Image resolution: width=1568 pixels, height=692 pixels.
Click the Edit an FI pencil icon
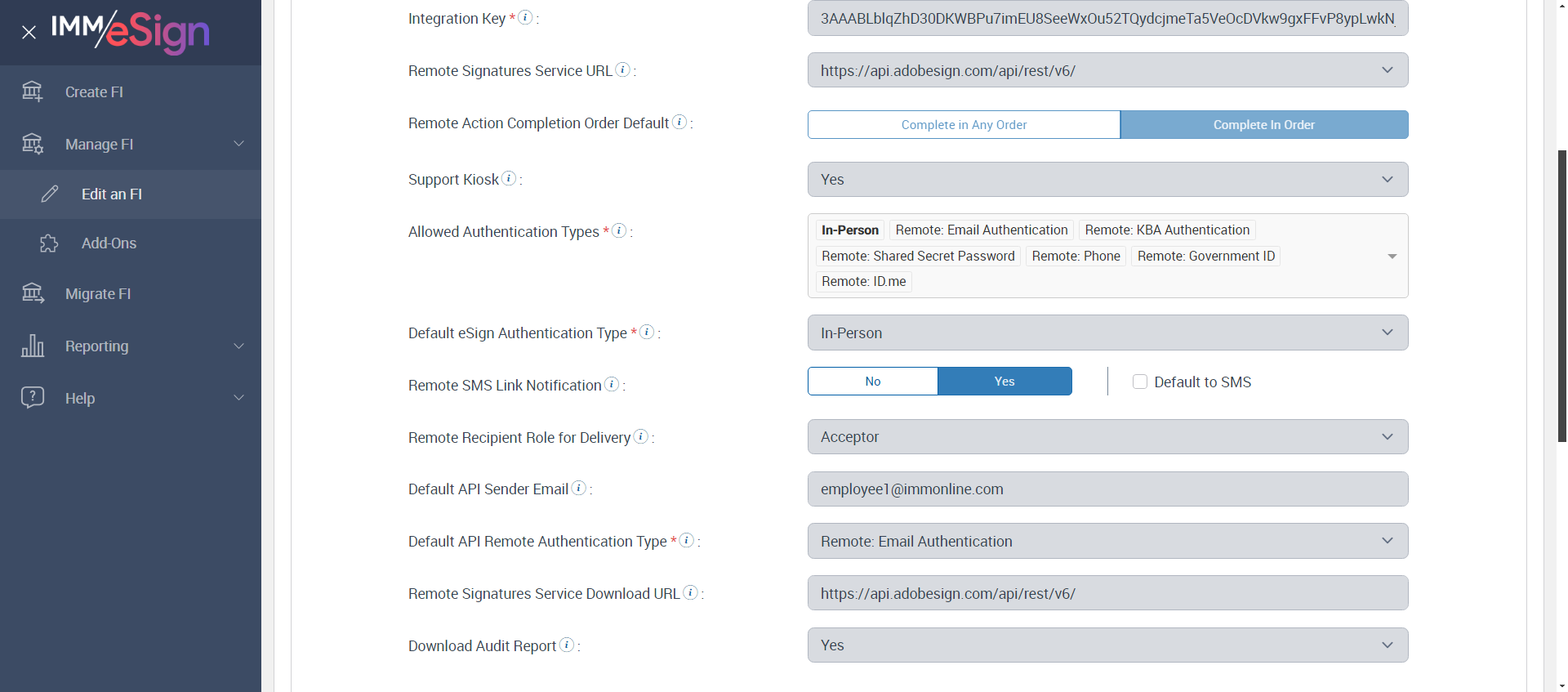(50, 194)
